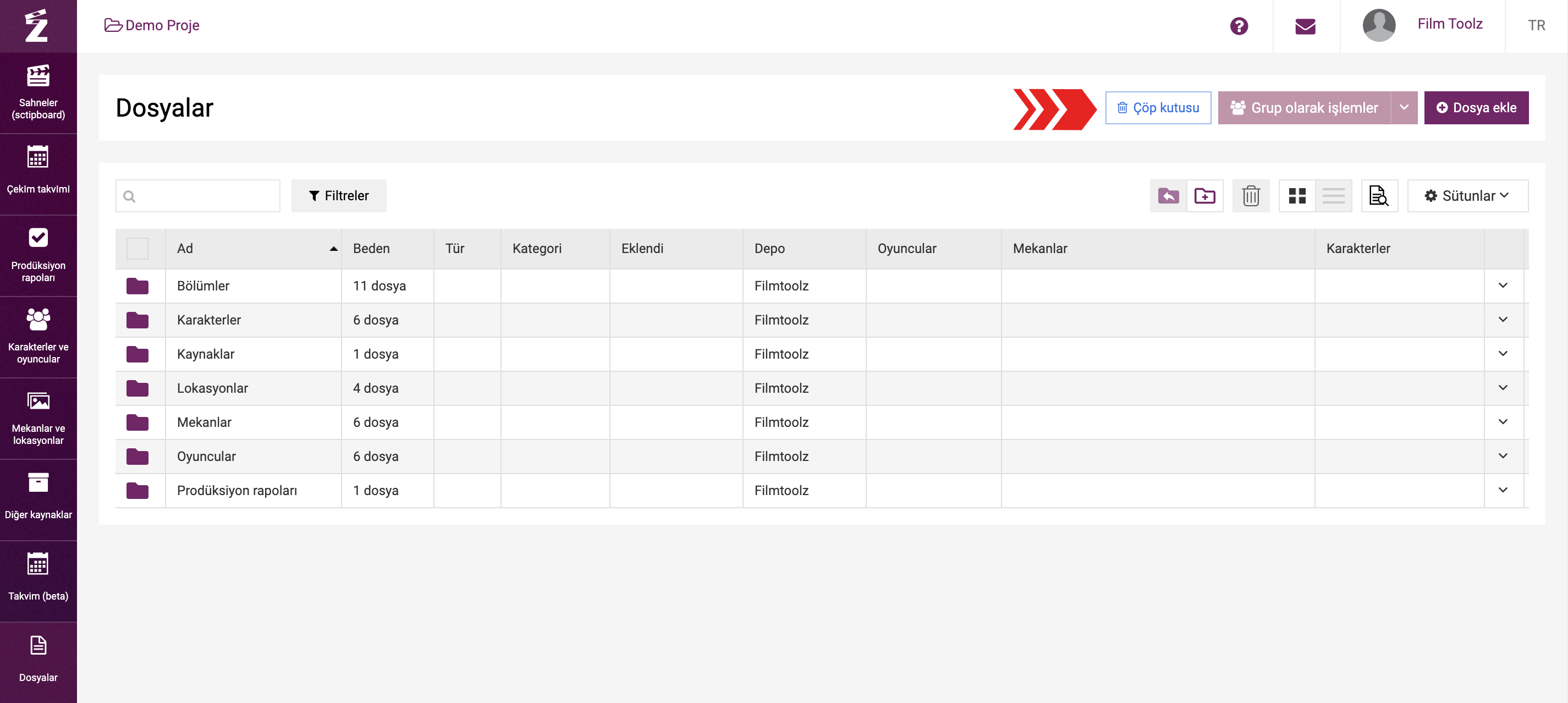The height and width of the screenshot is (703, 1568).
Task: Switch to grid view
Action: [1297, 196]
